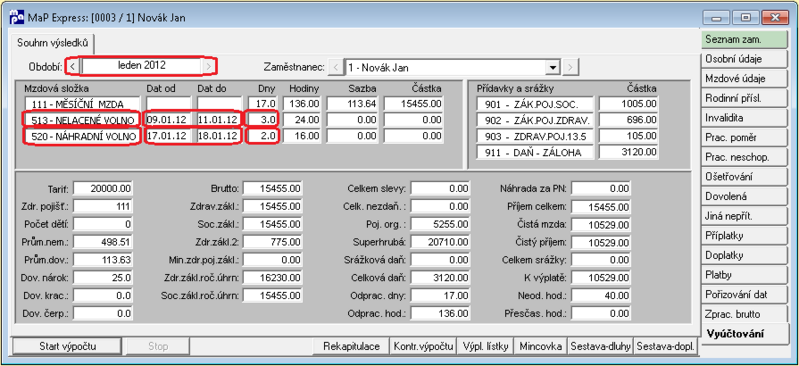The height and width of the screenshot is (366, 799).
Task: Click Zdr.zákl.roč.úhrn field 16230.00
Action: coord(273,277)
